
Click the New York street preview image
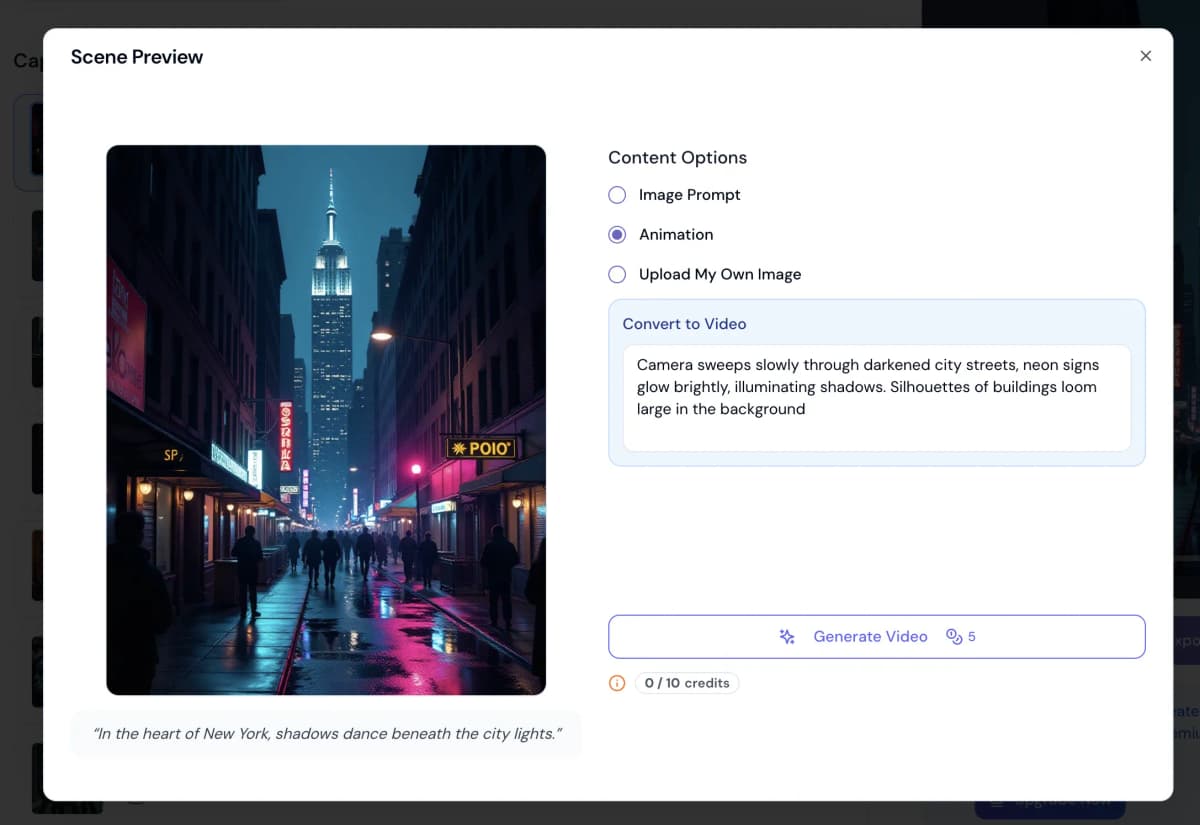click(x=326, y=420)
